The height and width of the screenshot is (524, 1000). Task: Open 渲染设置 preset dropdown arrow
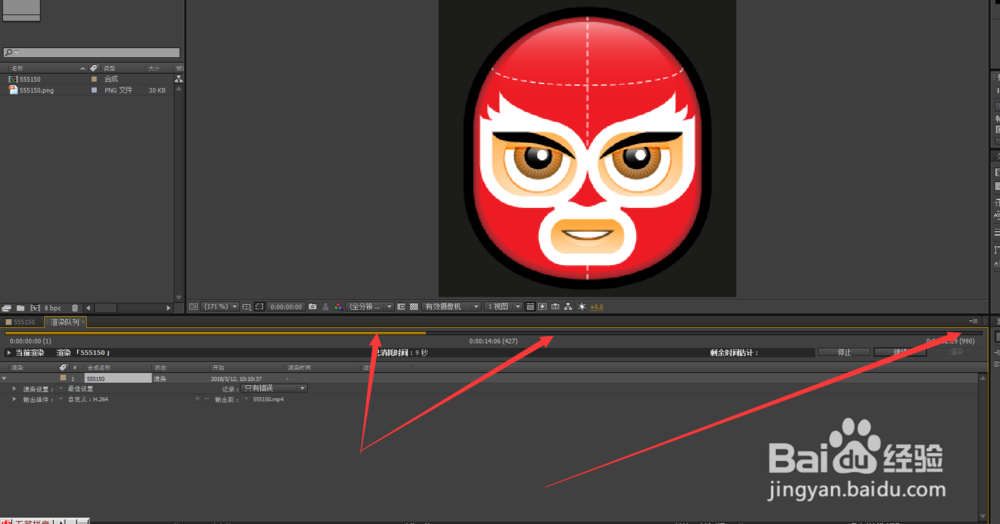pos(61,389)
